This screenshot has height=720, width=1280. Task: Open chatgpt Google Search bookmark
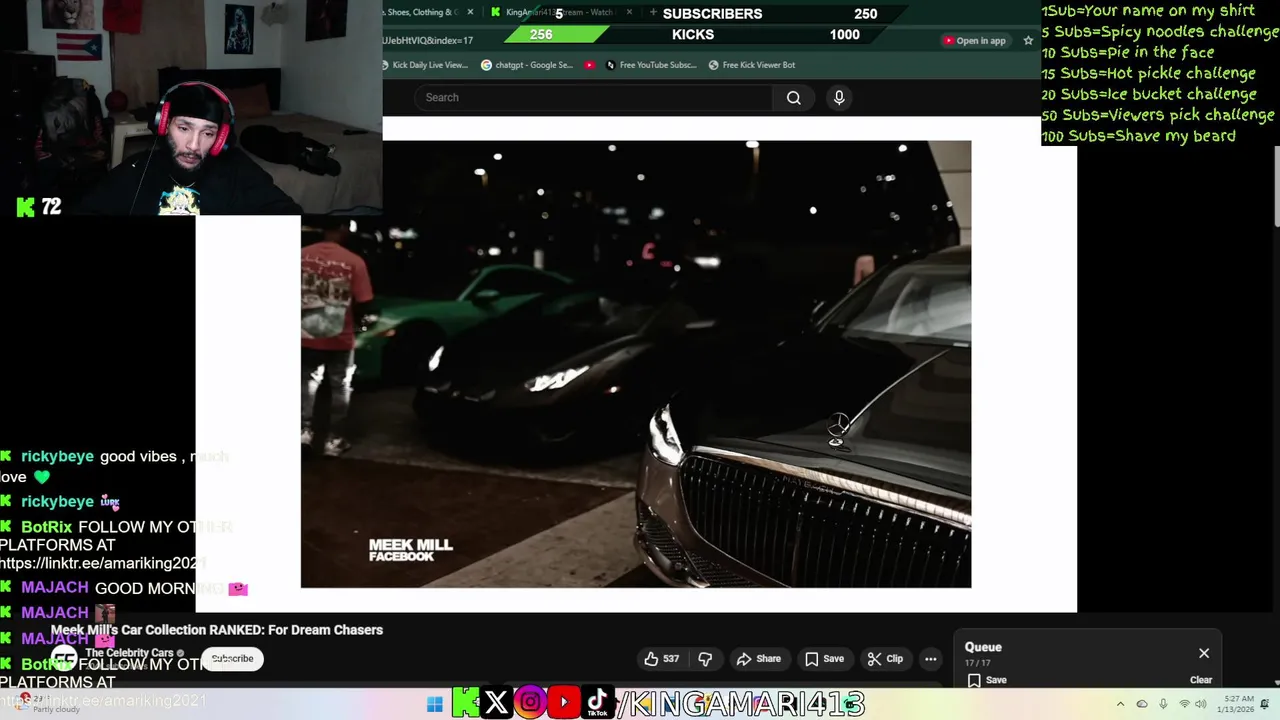click(527, 65)
